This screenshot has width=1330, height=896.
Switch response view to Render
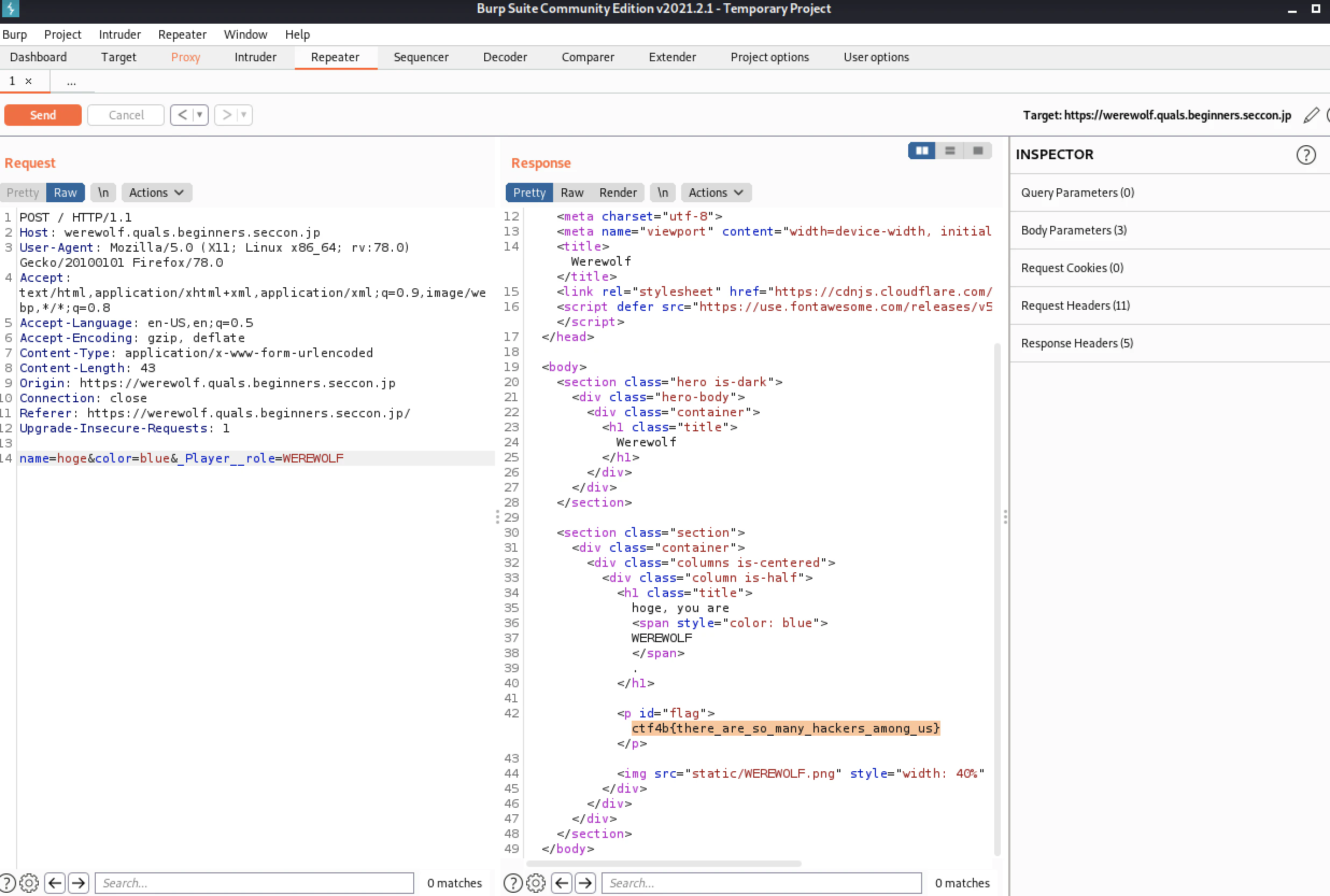click(x=618, y=193)
